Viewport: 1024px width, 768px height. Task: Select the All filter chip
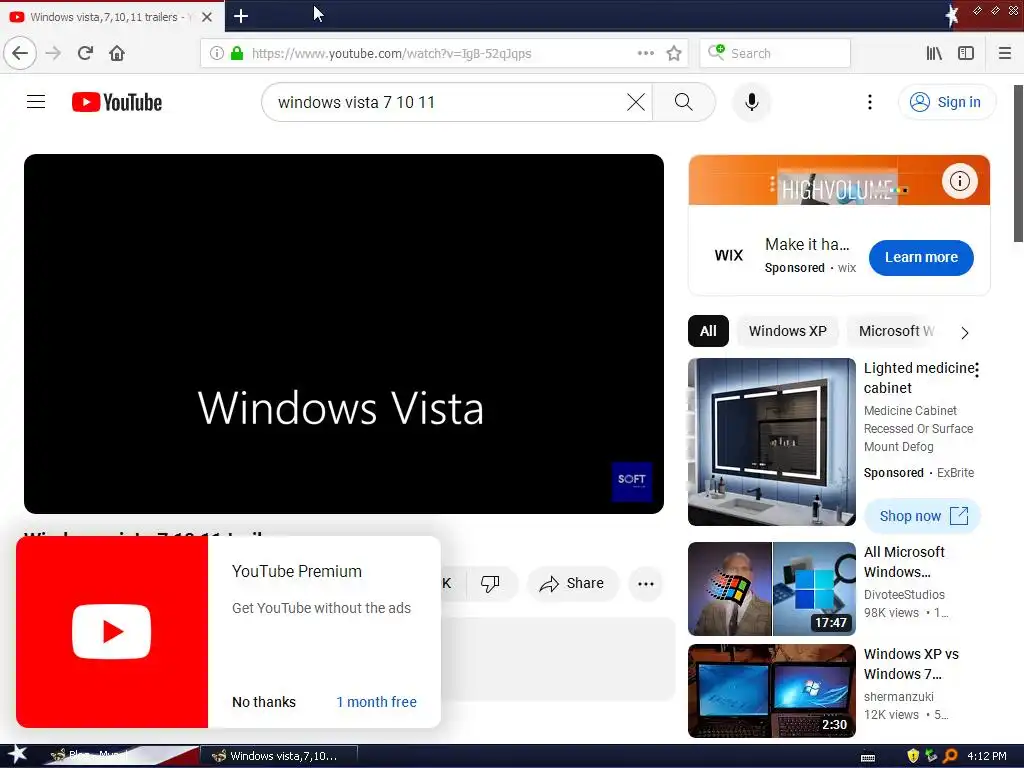click(708, 331)
